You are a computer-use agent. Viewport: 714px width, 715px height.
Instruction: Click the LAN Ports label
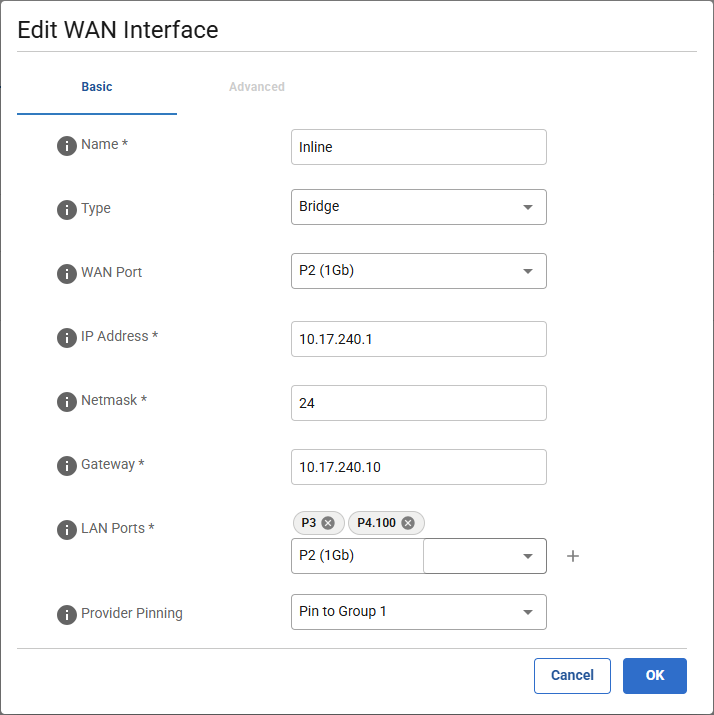[x=118, y=528]
